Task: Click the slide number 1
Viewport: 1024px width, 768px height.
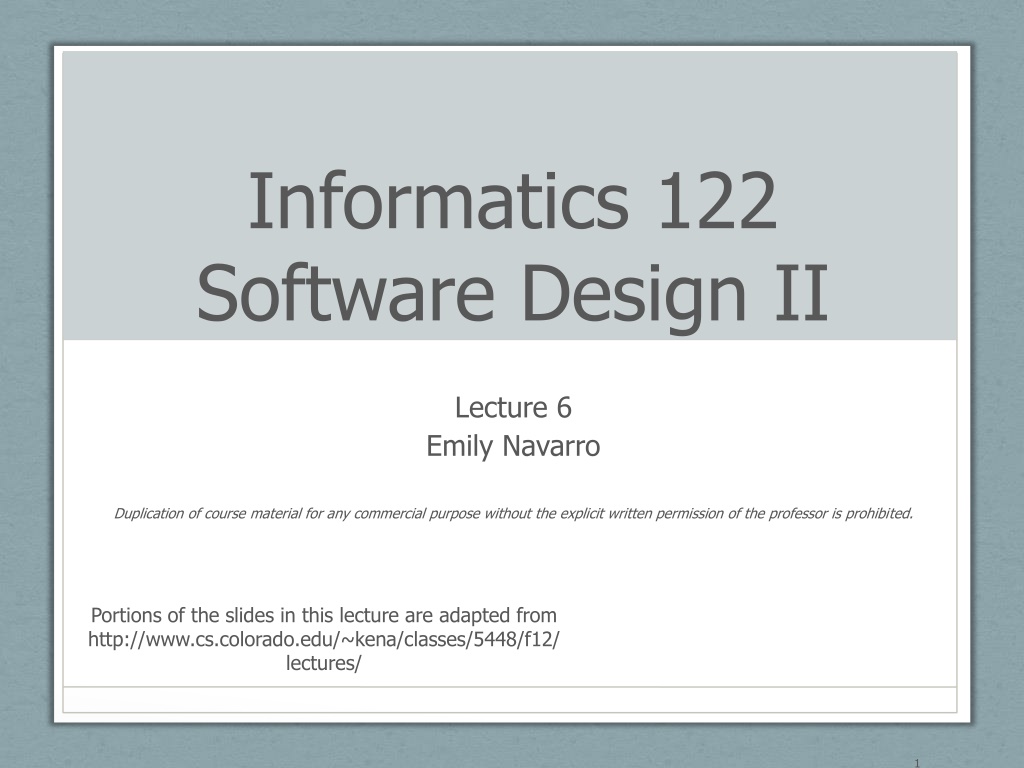Action: [917, 763]
